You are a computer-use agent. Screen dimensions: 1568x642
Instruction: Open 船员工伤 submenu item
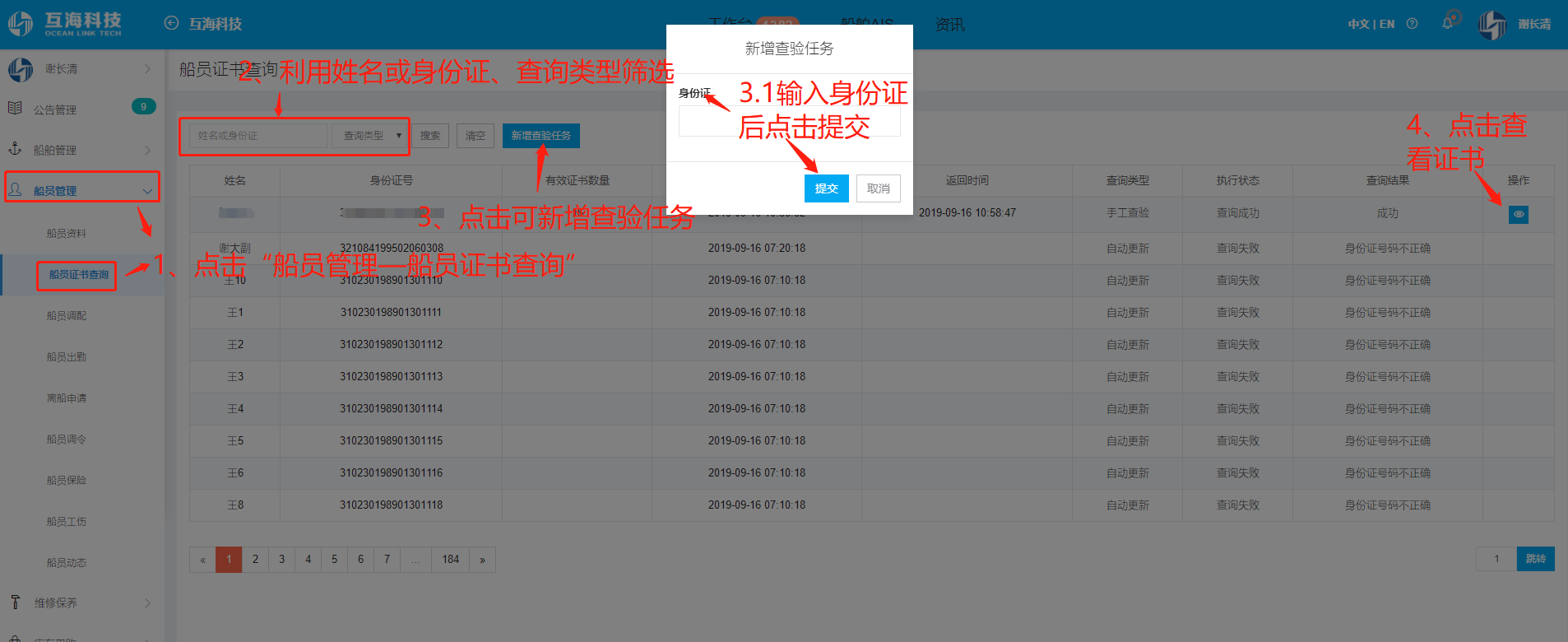[x=67, y=522]
